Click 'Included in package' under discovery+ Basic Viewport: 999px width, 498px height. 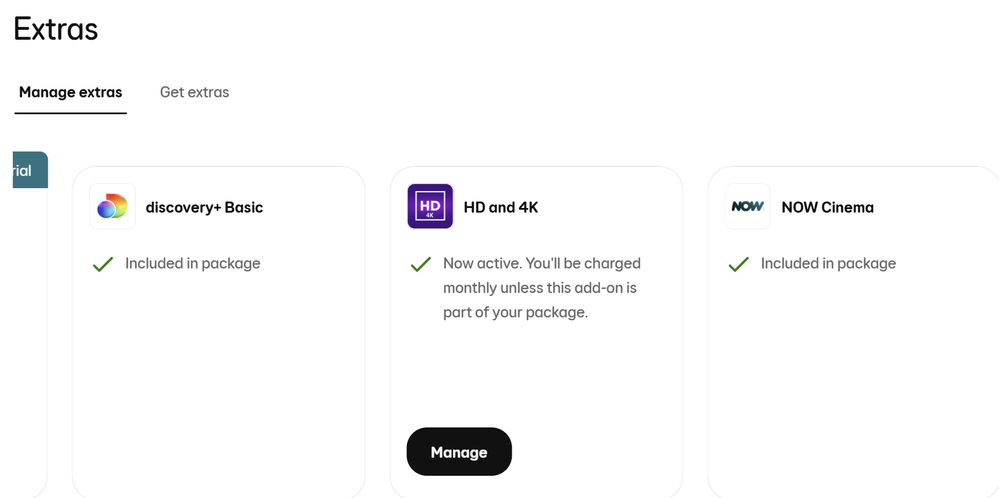tap(192, 264)
